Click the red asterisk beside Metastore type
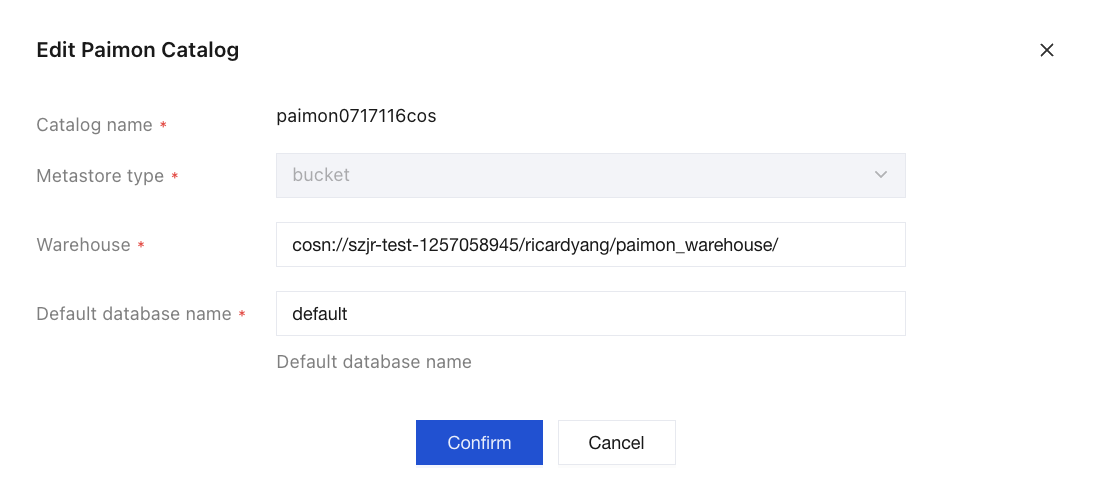 tap(174, 177)
